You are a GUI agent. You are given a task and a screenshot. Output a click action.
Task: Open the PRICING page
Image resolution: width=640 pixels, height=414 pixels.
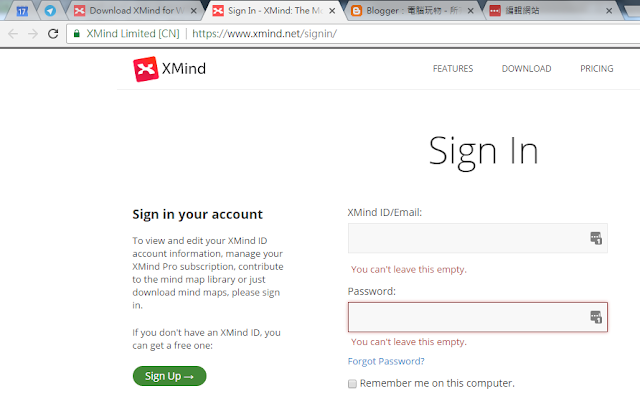tap(596, 69)
